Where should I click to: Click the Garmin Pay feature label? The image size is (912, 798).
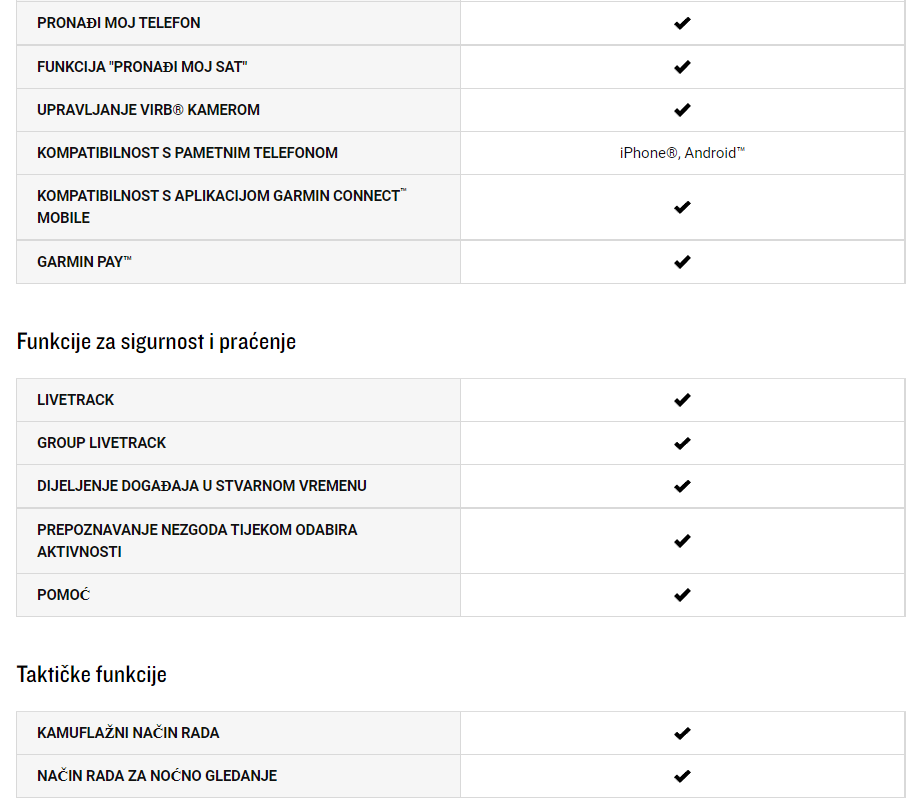(84, 262)
